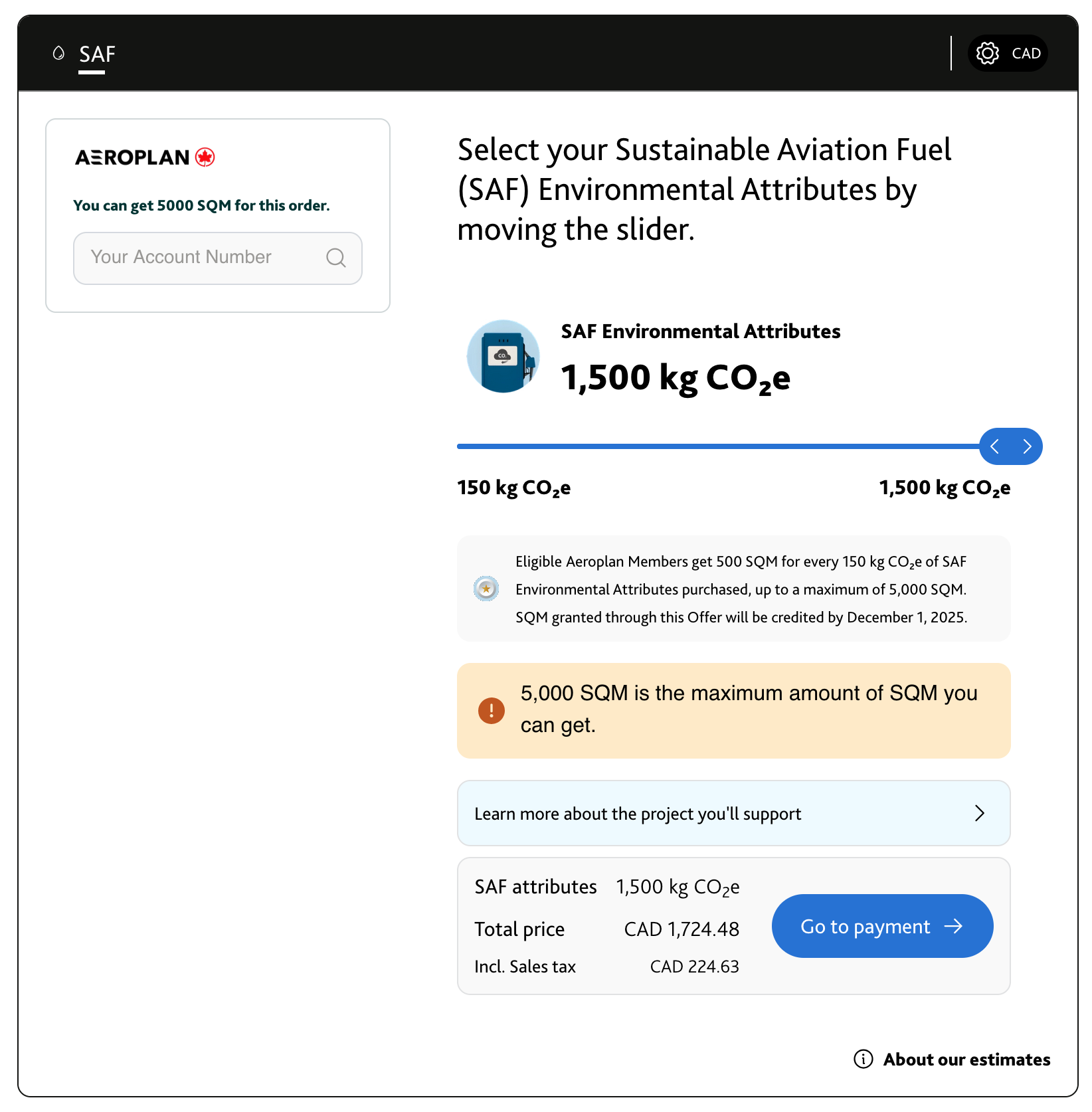Click the orange exclamation warning icon

(x=492, y=711)
